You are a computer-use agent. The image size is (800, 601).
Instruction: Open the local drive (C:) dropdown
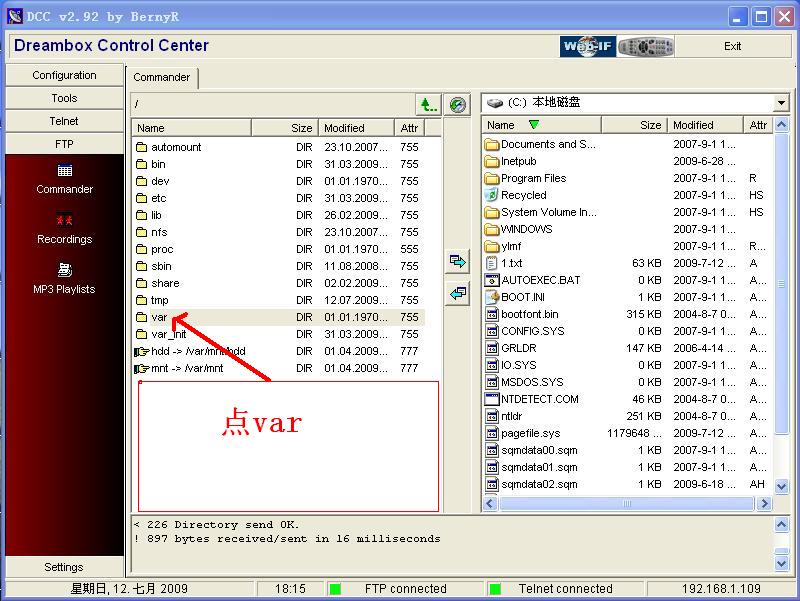coord(780,103)
